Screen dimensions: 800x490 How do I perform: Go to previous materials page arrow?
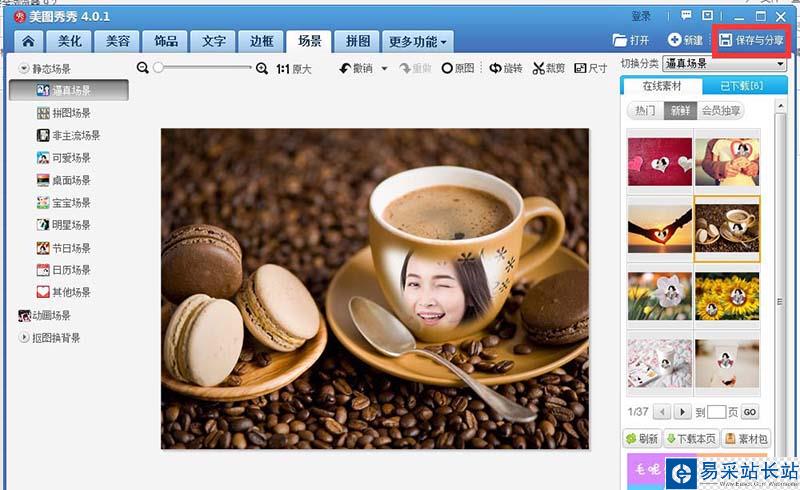662,411
